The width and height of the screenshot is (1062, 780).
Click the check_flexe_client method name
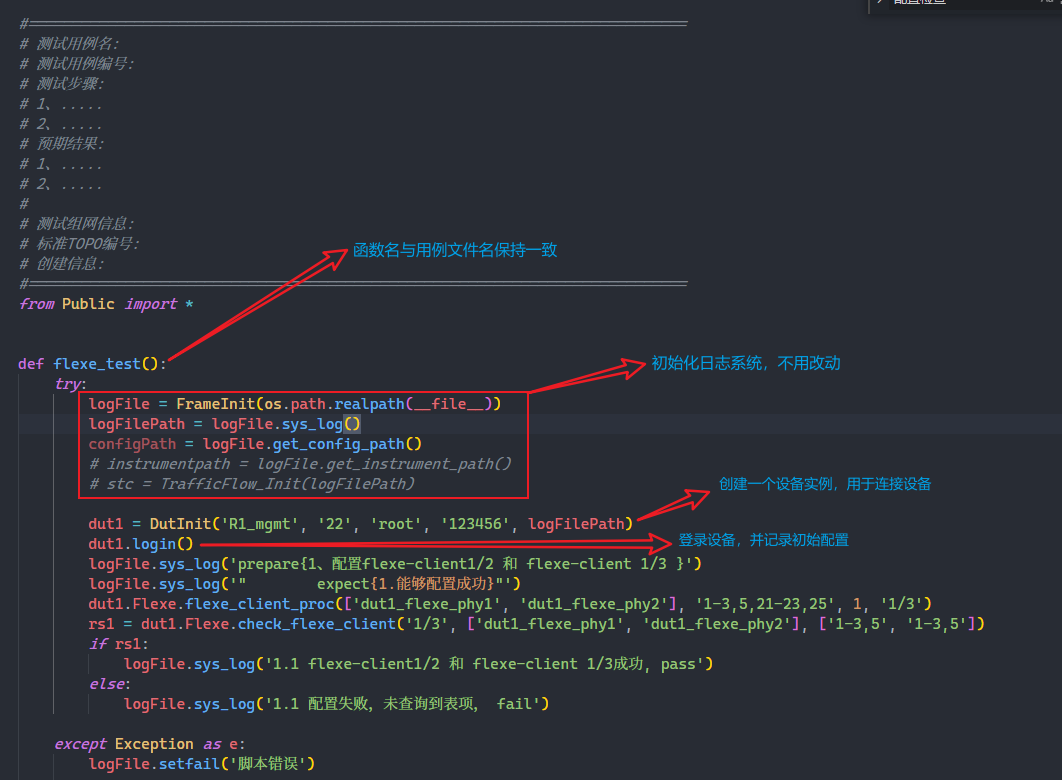(316, 624)
